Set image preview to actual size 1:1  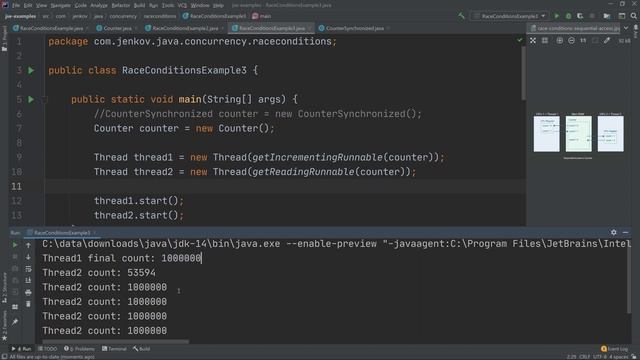pyautogui.click(x=583, y=40)
